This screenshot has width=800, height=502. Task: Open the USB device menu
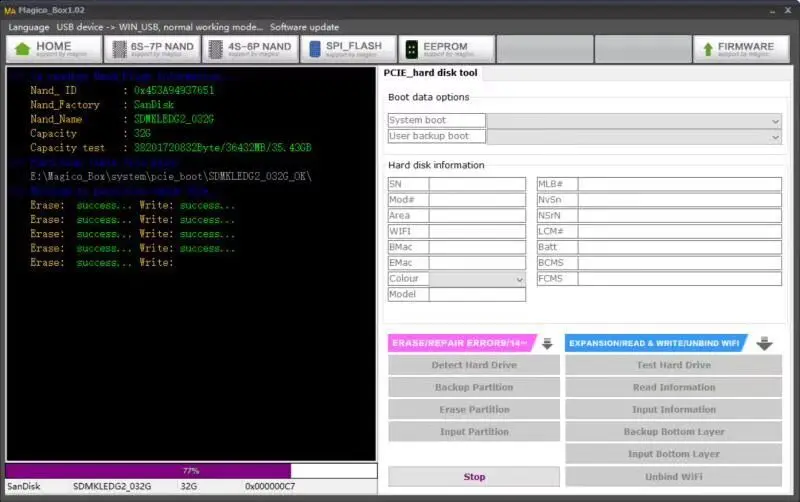tap(160, 27)
